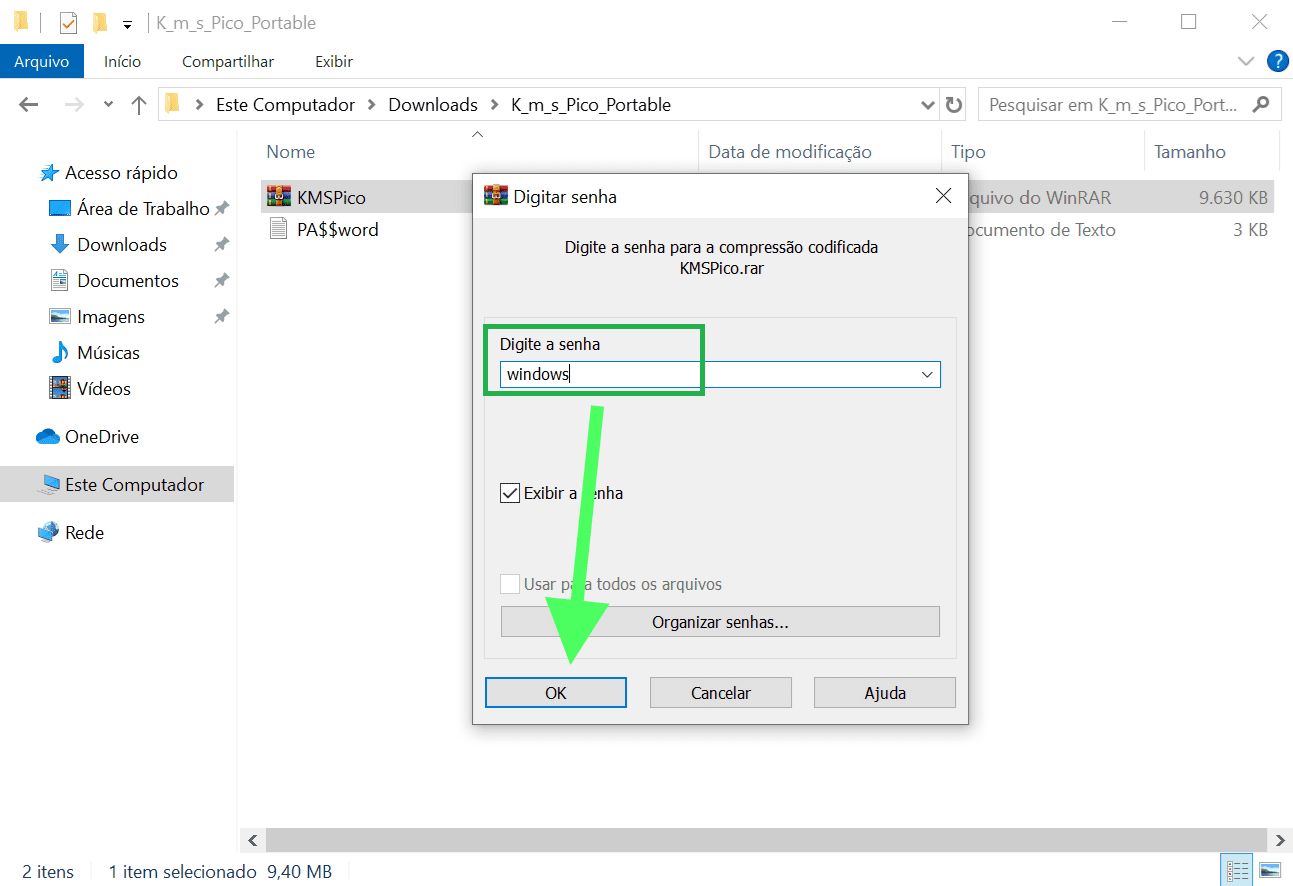
Task: Select the PA$$word text document
Action: click(x=337, y=230)
